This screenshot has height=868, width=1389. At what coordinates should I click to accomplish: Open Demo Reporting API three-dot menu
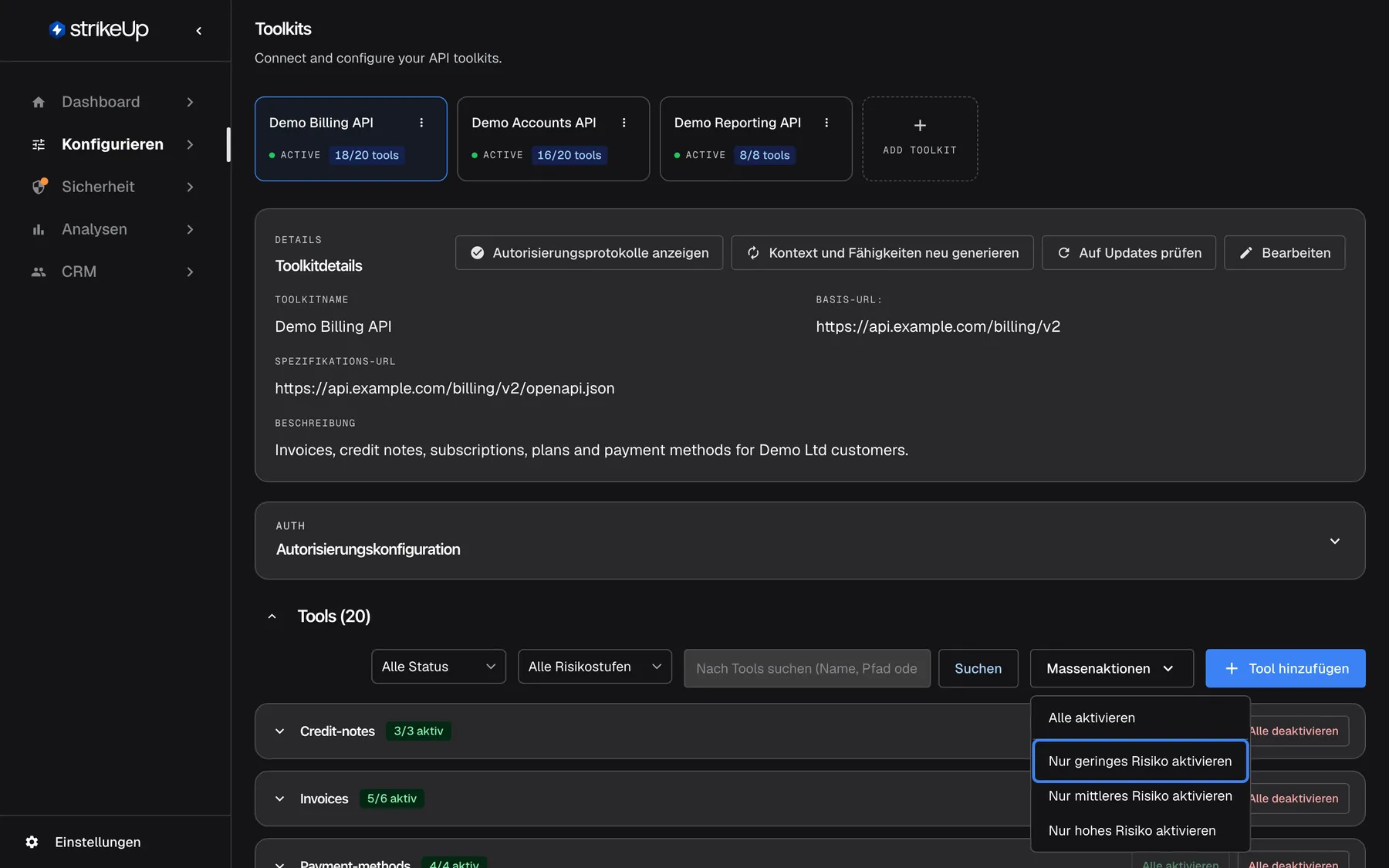coord(826,123)
